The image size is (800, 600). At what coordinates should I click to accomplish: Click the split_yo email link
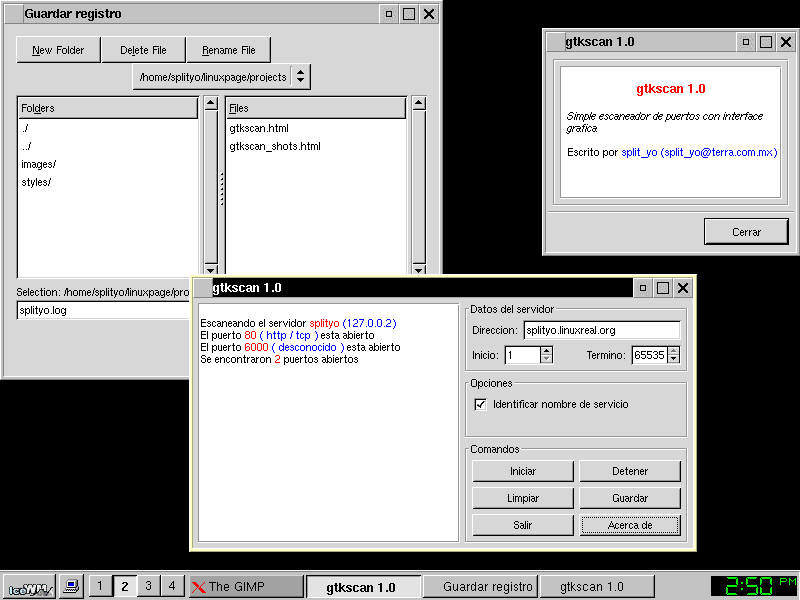tap(699, 152)
